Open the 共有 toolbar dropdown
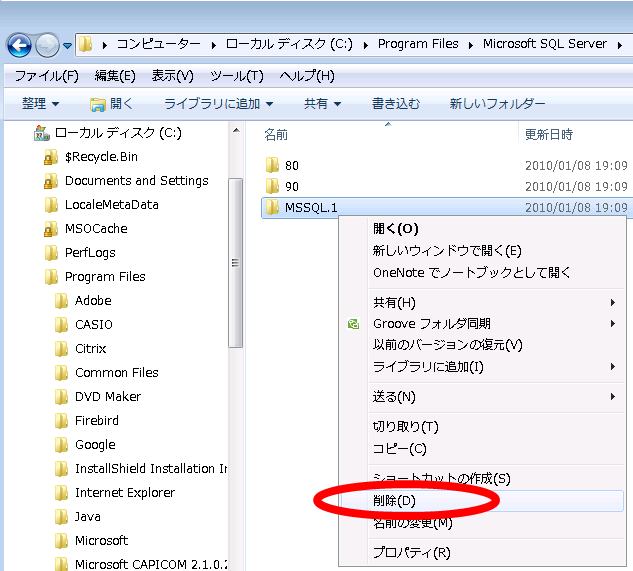Image resolution: width=633 pixels, height=571 pixels. 322,104
